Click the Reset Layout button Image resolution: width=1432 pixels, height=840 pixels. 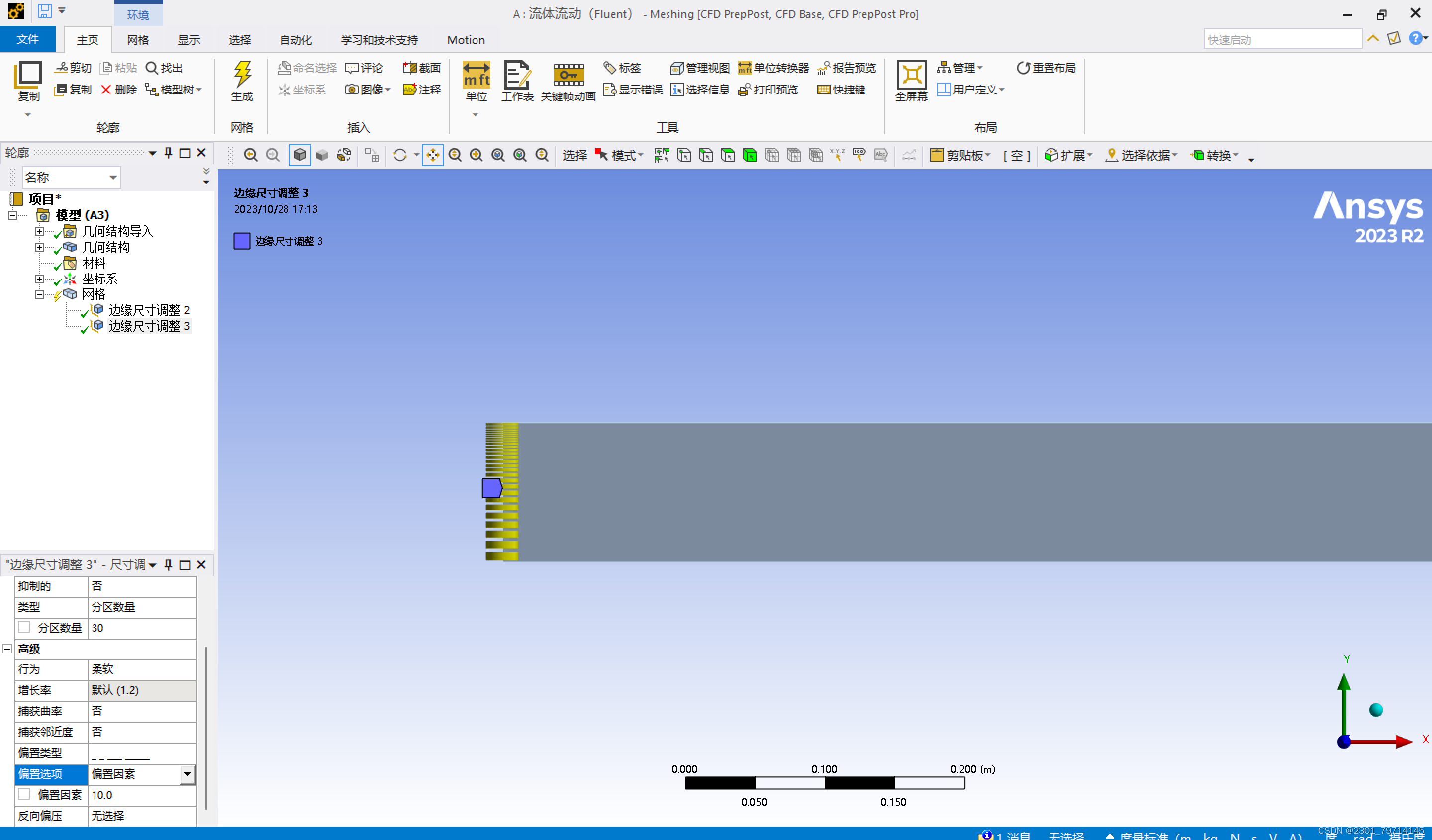(x=1046, y=68)
